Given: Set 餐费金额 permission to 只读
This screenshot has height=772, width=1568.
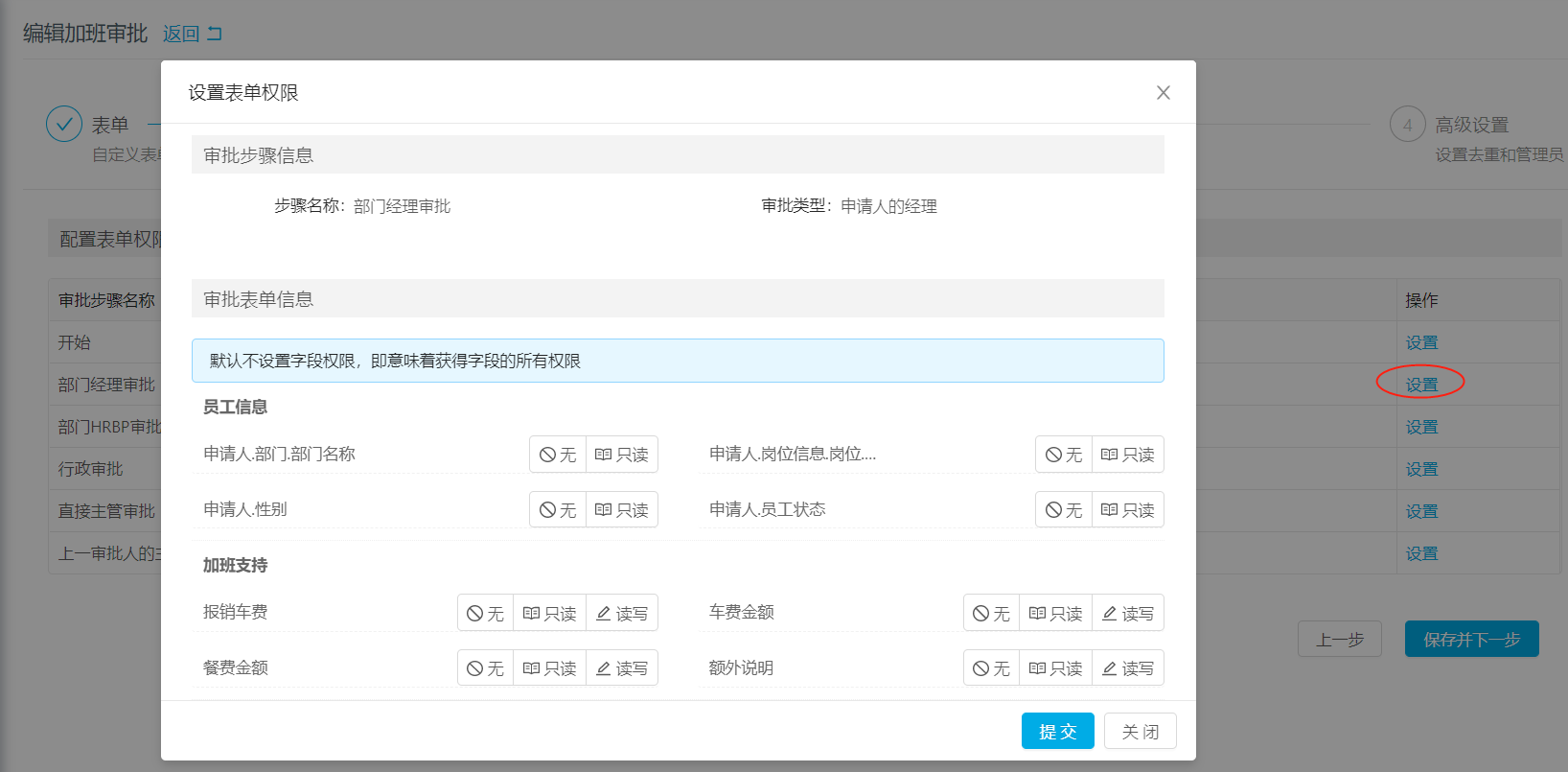Looking at the screenshot, I should (x=549, y=668).
